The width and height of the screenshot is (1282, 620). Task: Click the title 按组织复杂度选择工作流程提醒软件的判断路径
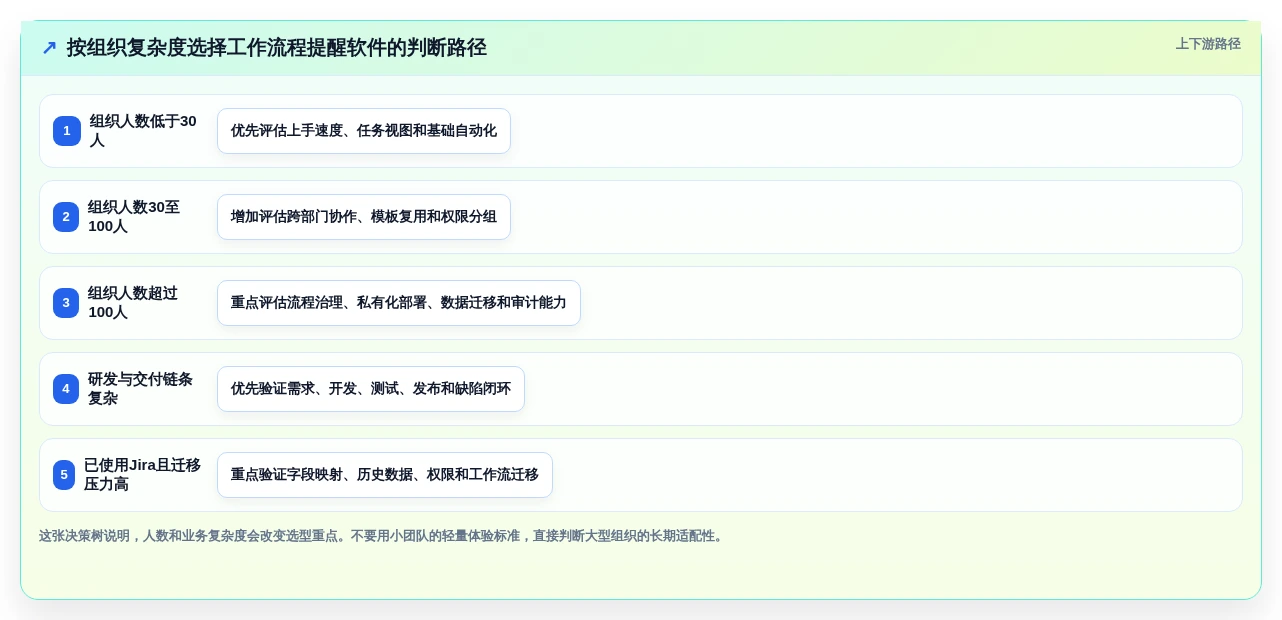pos(277,48)
